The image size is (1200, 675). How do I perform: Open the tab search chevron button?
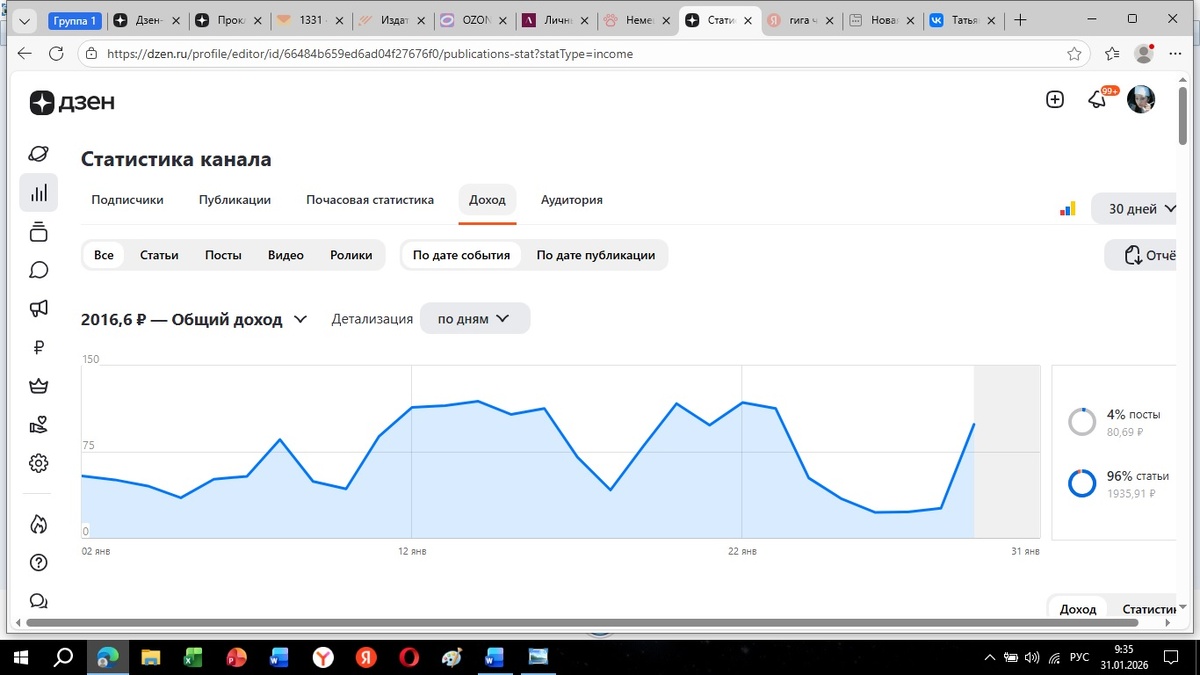tap(24, 20)
